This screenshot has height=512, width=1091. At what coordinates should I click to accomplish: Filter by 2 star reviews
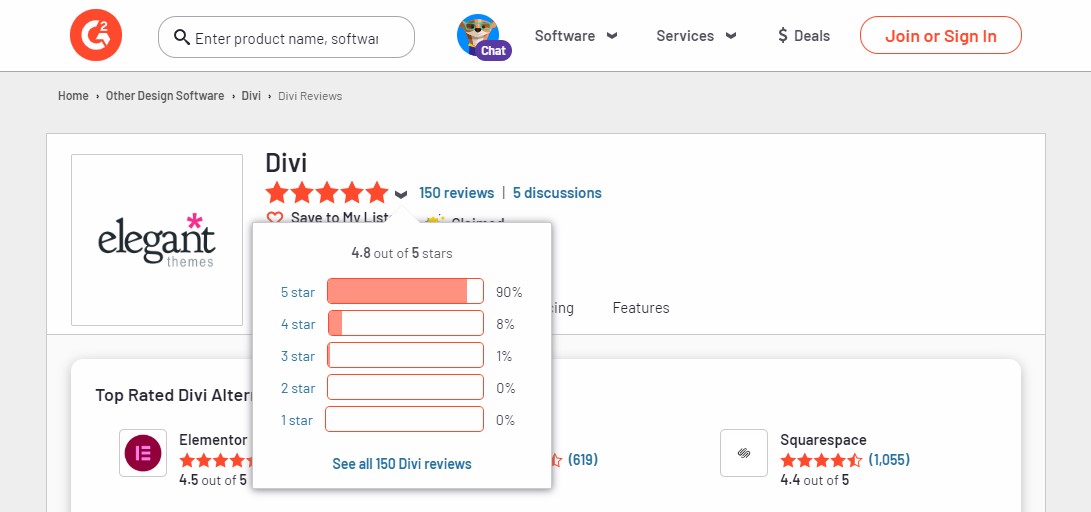pos(298,388)
